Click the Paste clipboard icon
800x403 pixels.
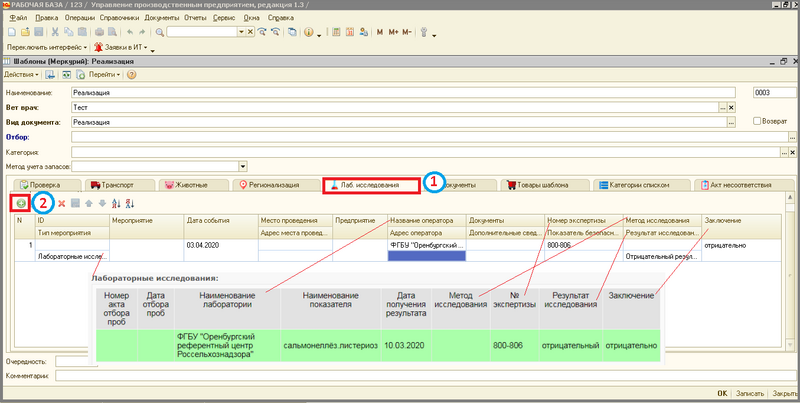[x=82, y=32]
